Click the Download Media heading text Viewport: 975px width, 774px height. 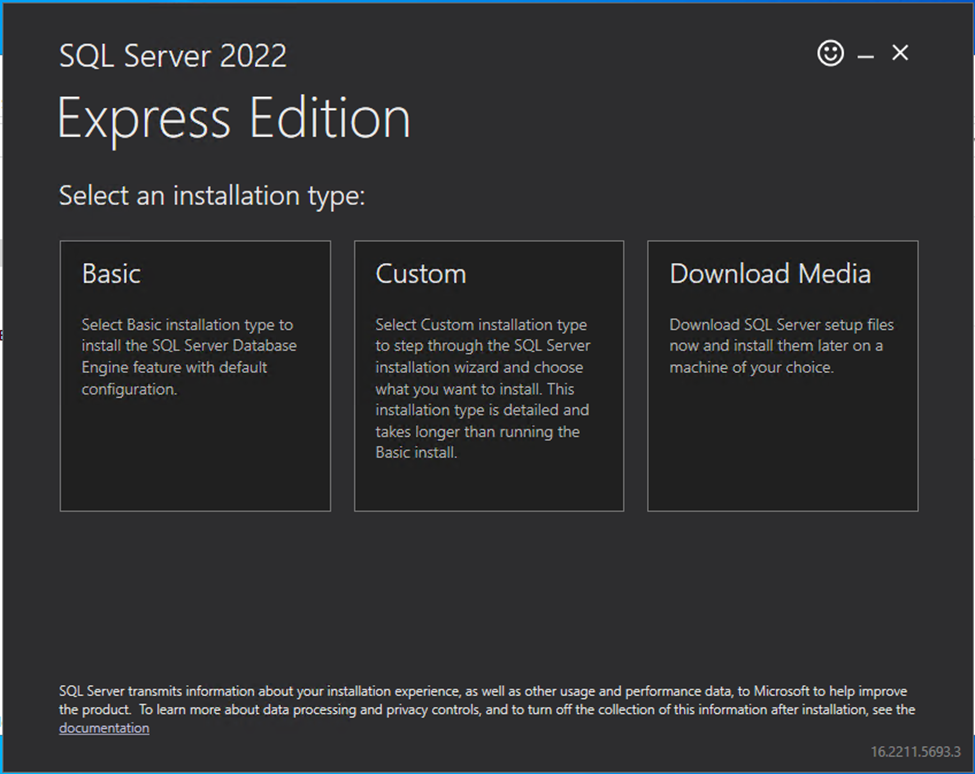coord(770,274)
